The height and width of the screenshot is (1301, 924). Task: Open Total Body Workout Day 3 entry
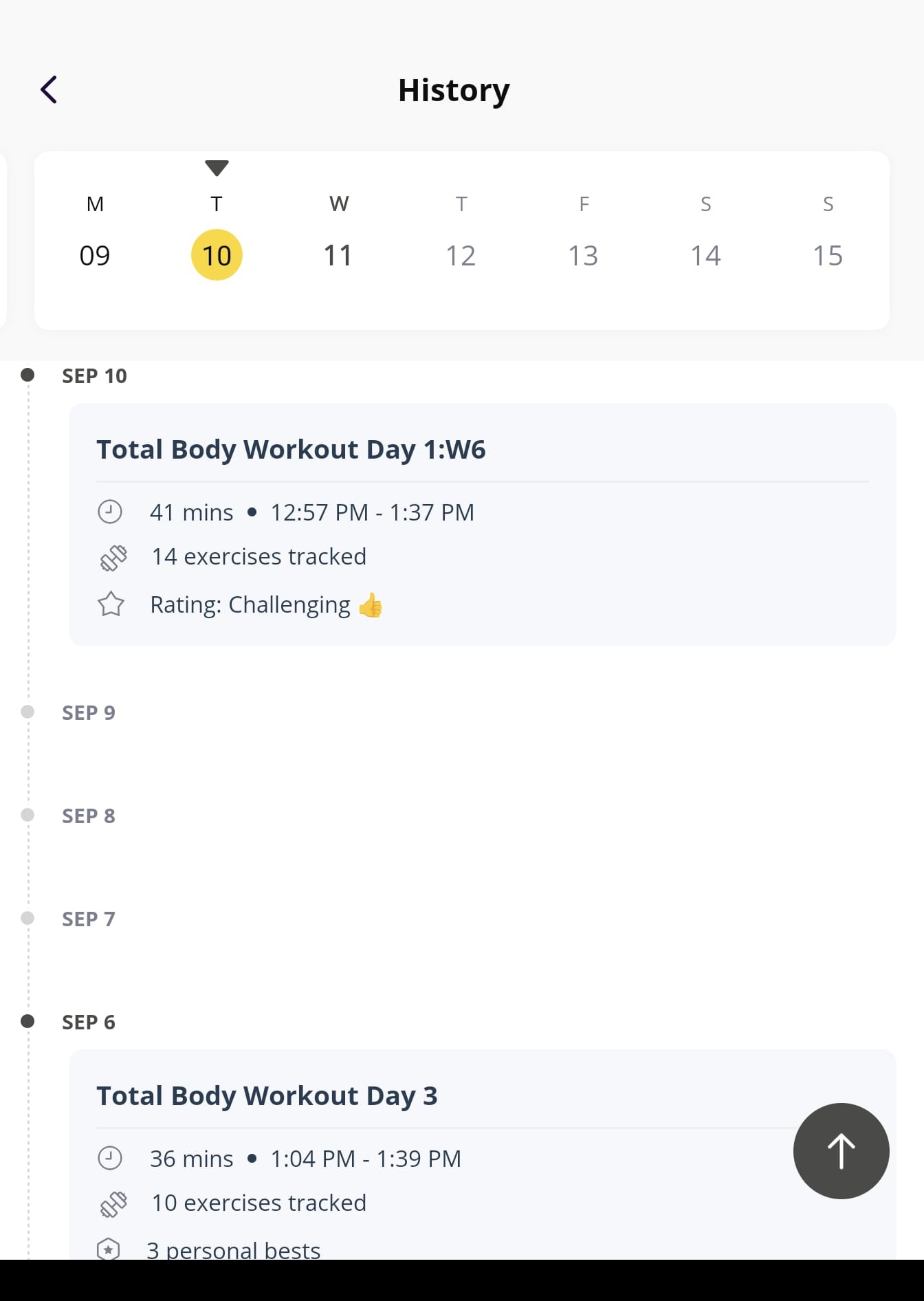coord(483,1155)
